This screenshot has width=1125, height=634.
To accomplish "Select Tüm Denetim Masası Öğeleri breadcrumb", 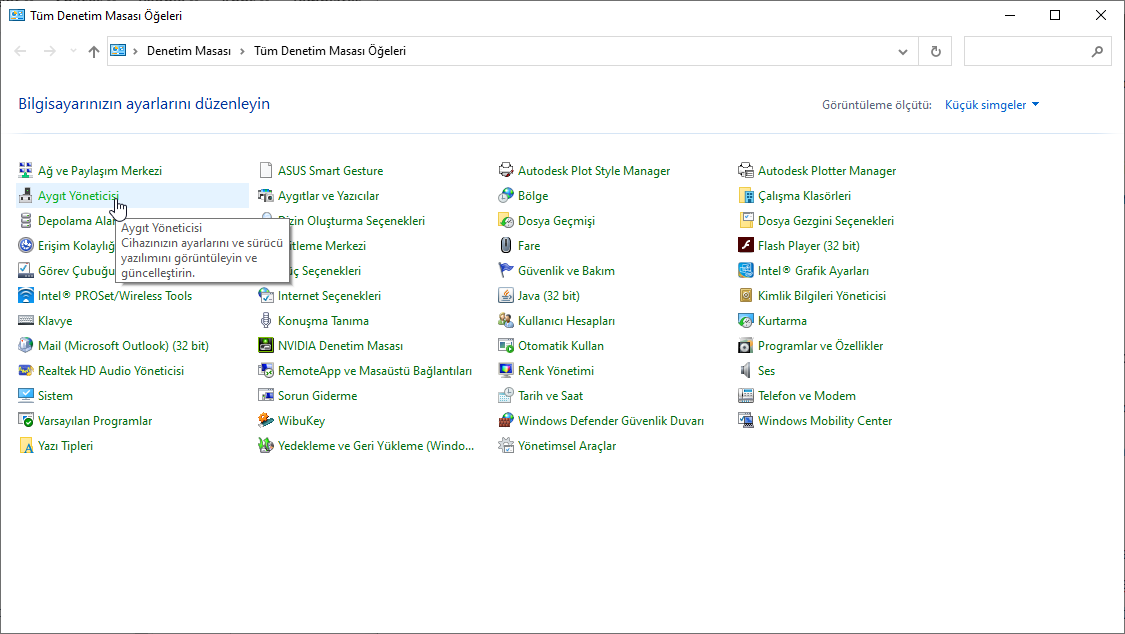I will [330, 51].
